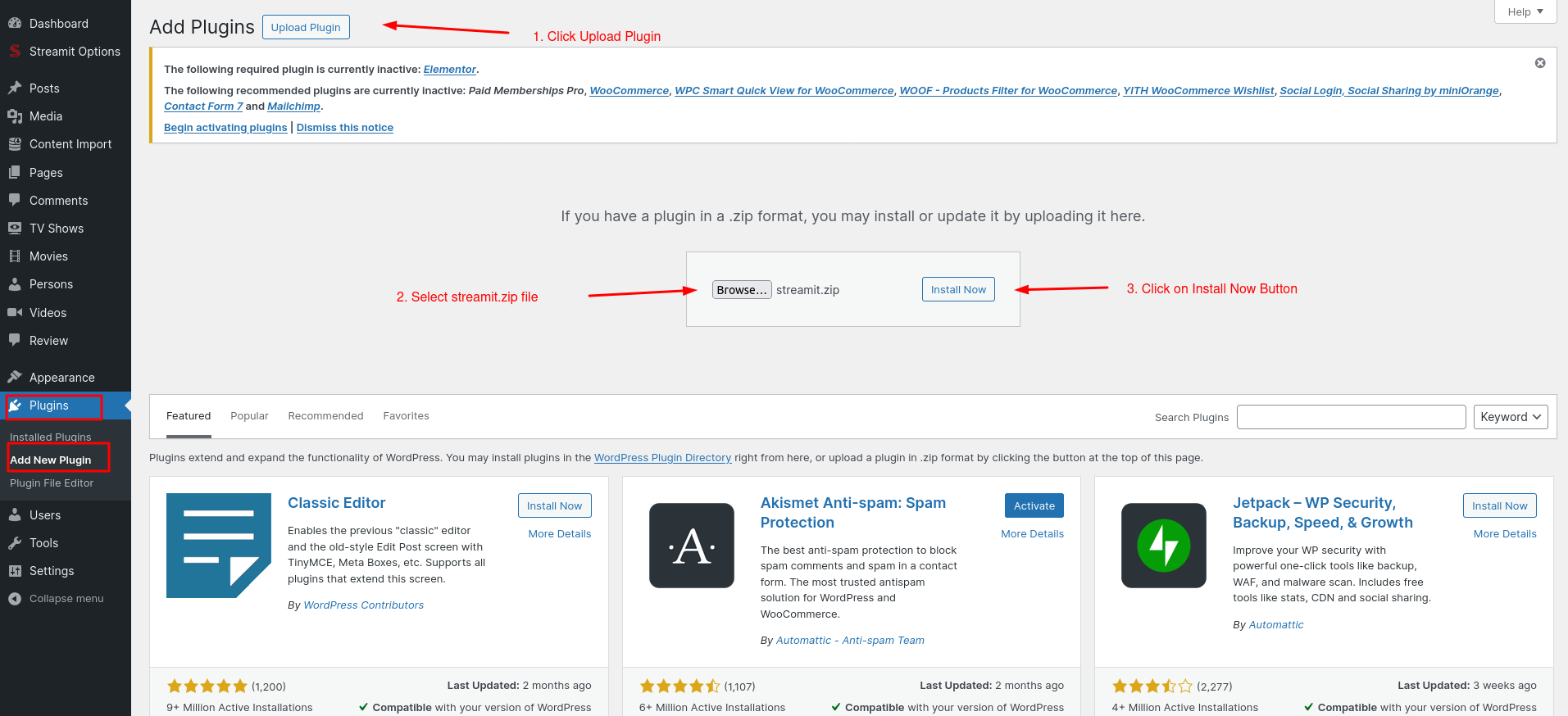Open the Akismet Anti-spam title link

click(x=853, y=513)
